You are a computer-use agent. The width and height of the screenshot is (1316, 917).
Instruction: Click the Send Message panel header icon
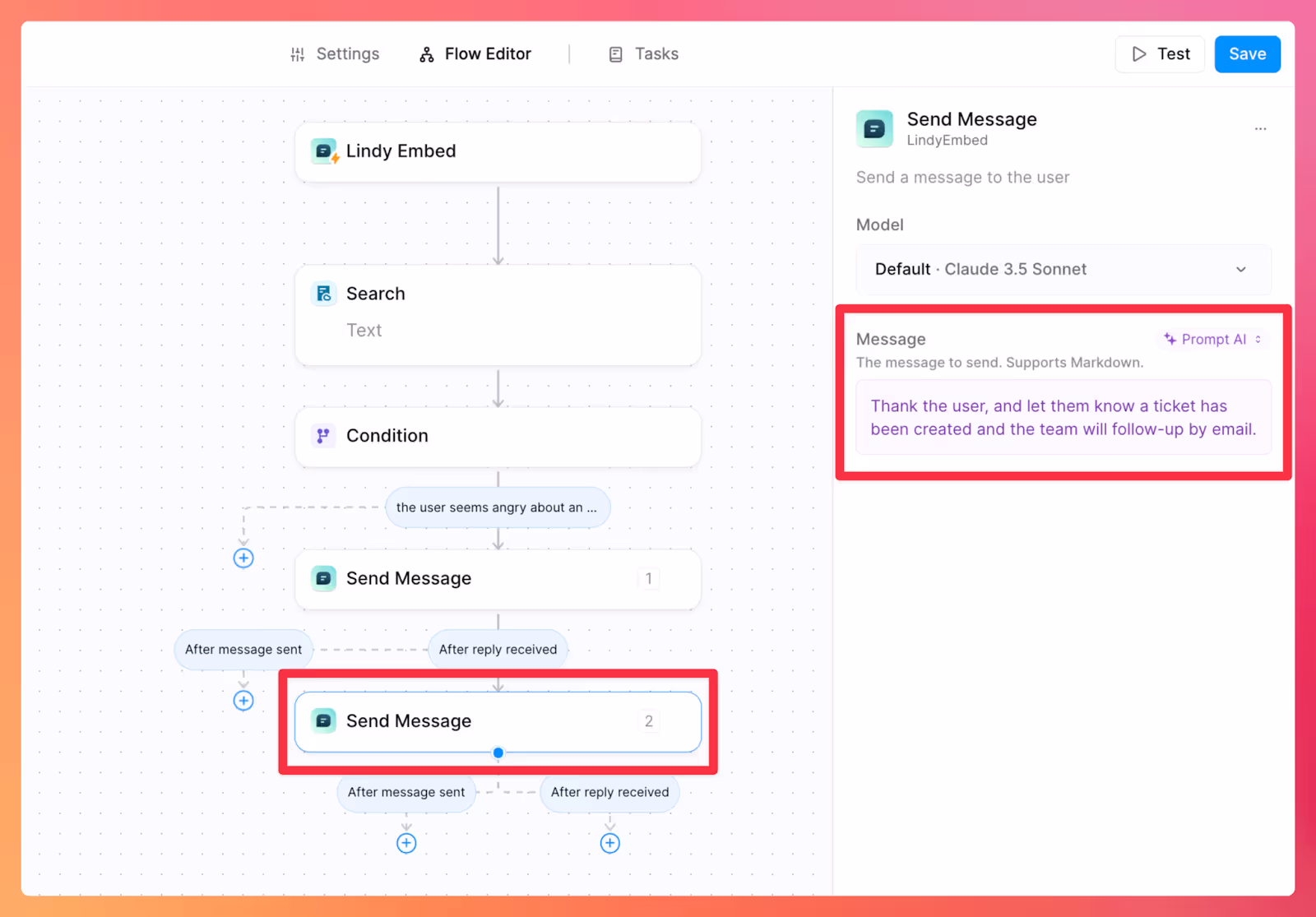coord(874,129)
